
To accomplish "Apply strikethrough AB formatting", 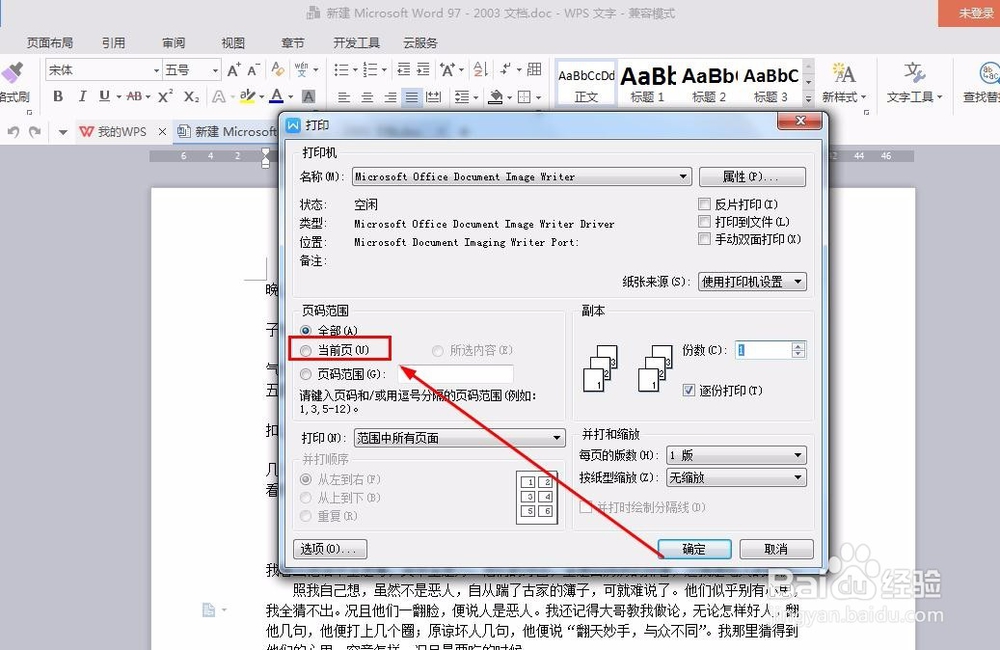I will pos(134,96).
